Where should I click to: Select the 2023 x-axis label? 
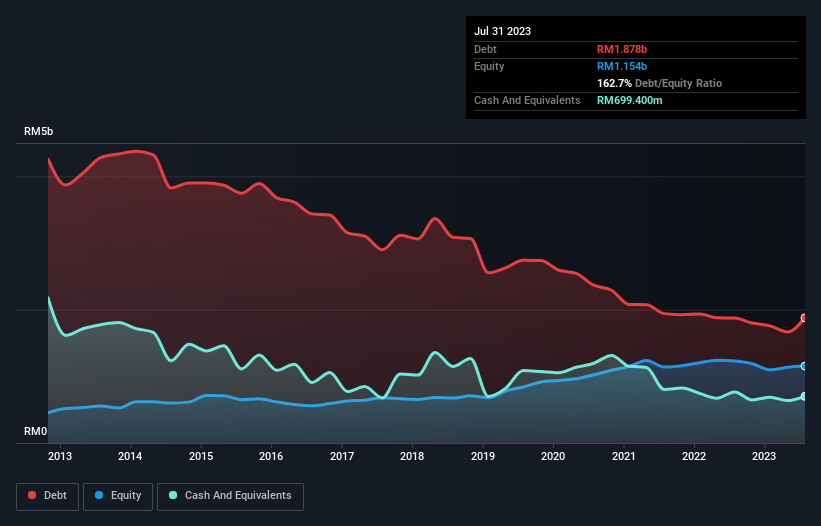pos(764,456)
